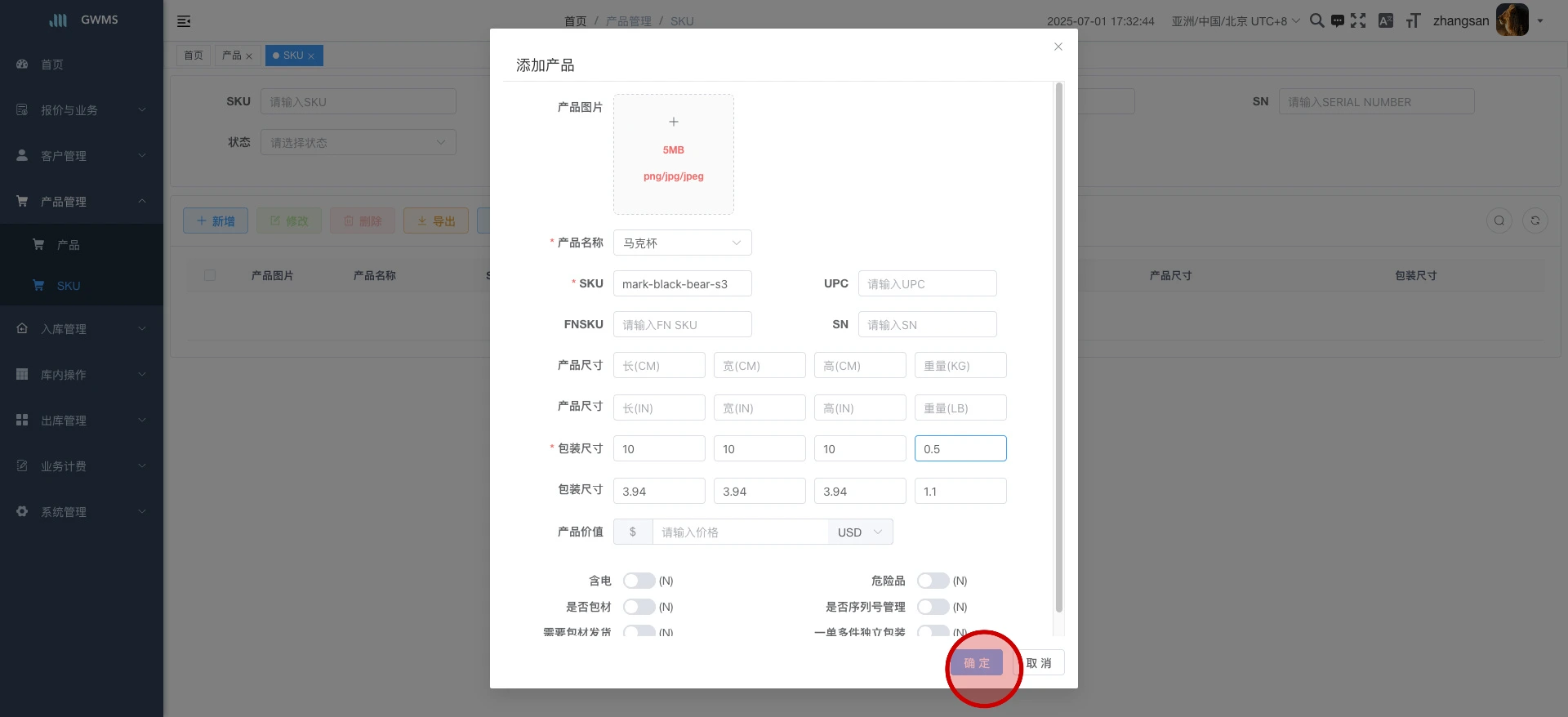Enable the 是否序列号管理 switch
The width and height of the screenshot is (1568, 717).
click(x=933, y=607)
